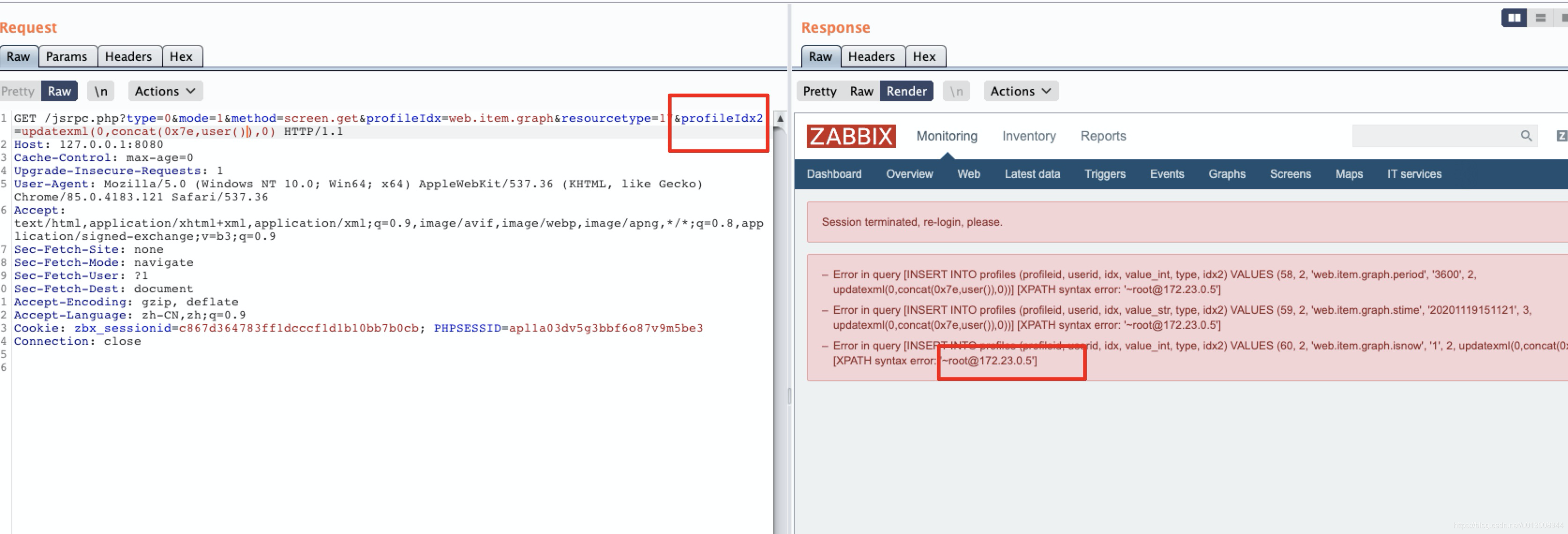Click the Sec-Fetch-Mode: navigate line
Image resolution: width=1568 pixels, height=534 pixels.
(x=104, y=263)
